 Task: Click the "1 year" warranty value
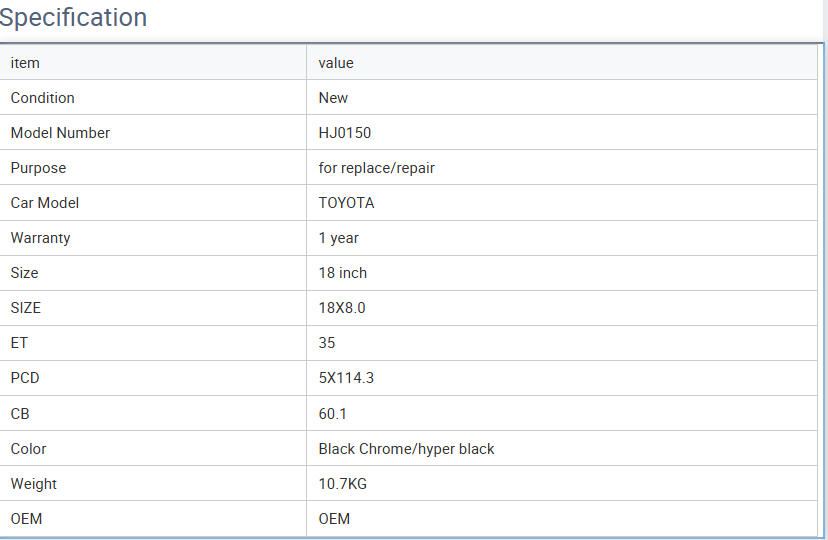(x=338, y=238)
